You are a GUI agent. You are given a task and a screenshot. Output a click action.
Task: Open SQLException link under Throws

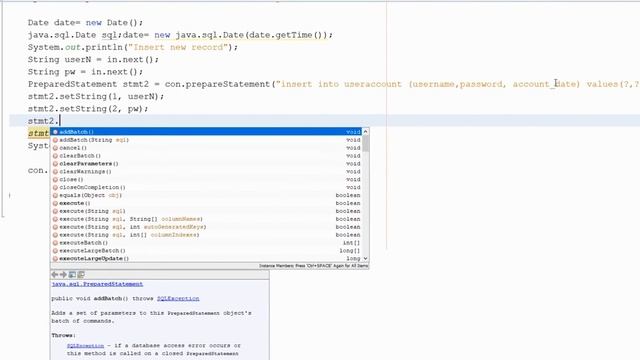tap(85, 346)
